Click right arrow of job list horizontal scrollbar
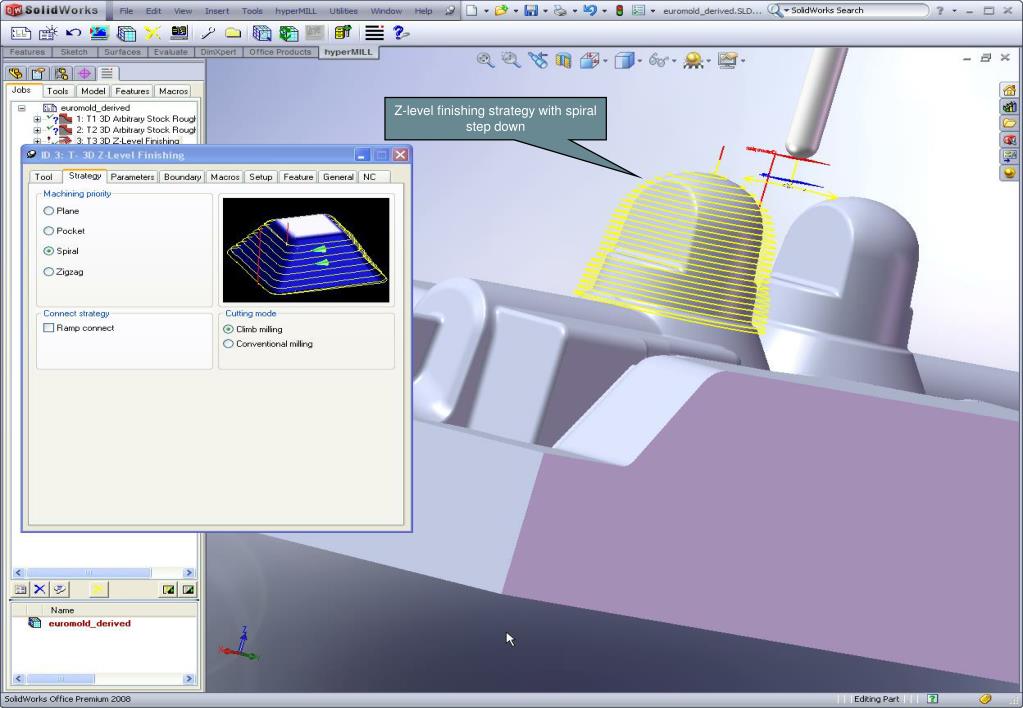Viewport: 1023px width, 708px height. point(189,573)
